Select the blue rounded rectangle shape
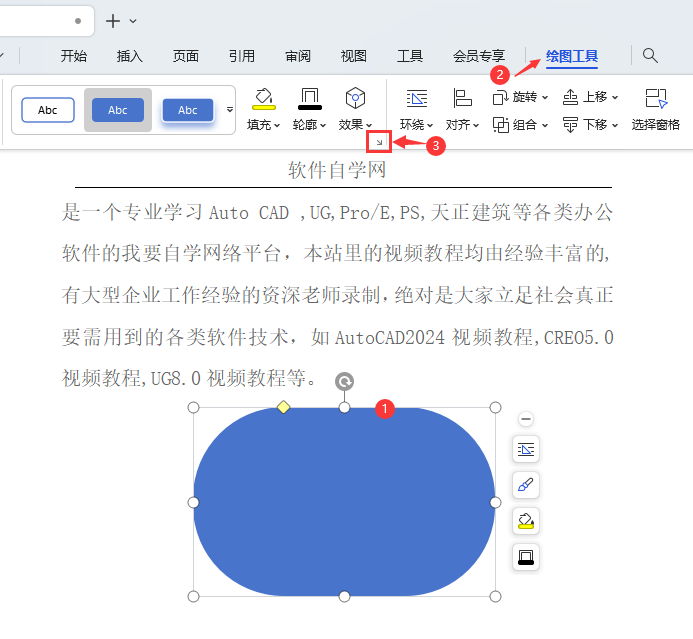Image resolution: width=693 pixels, height=639 pixels. (x=344, y=502)
